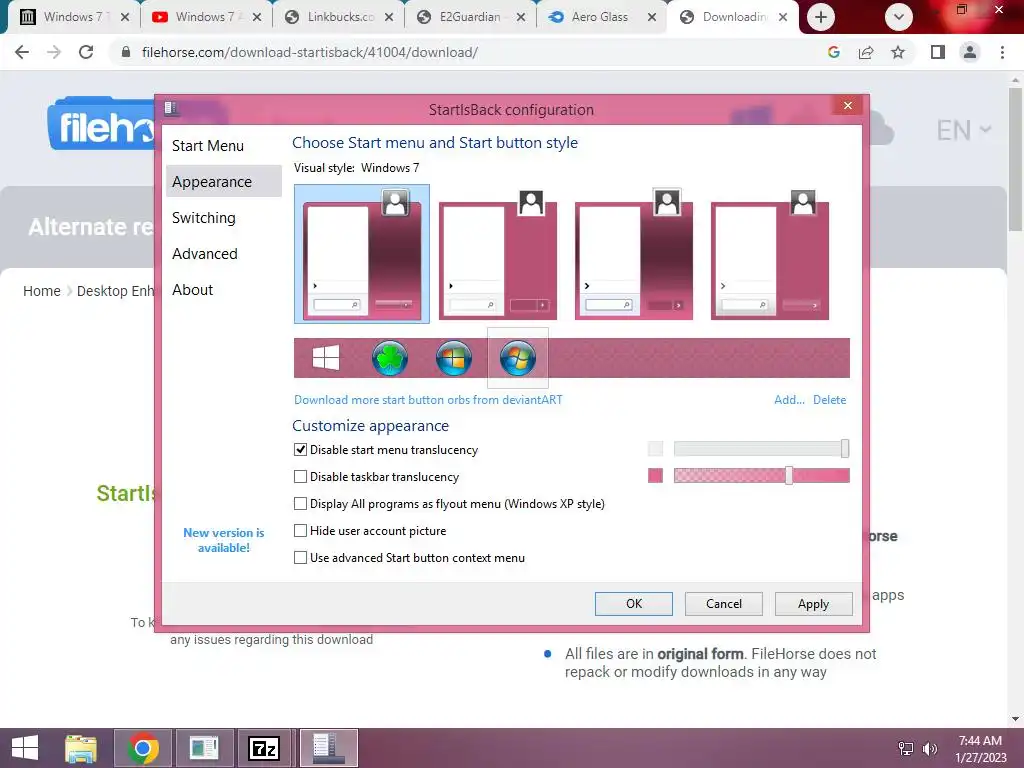Expand the Chrome tab search dropdown
Viewport: 1024px width, 768px height.
899,17
